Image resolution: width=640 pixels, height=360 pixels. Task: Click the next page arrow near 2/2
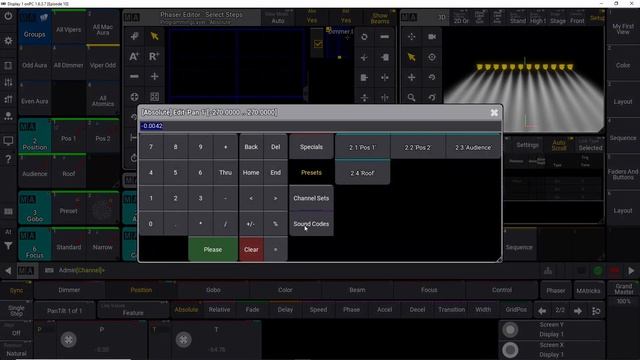tap(578, 311)
